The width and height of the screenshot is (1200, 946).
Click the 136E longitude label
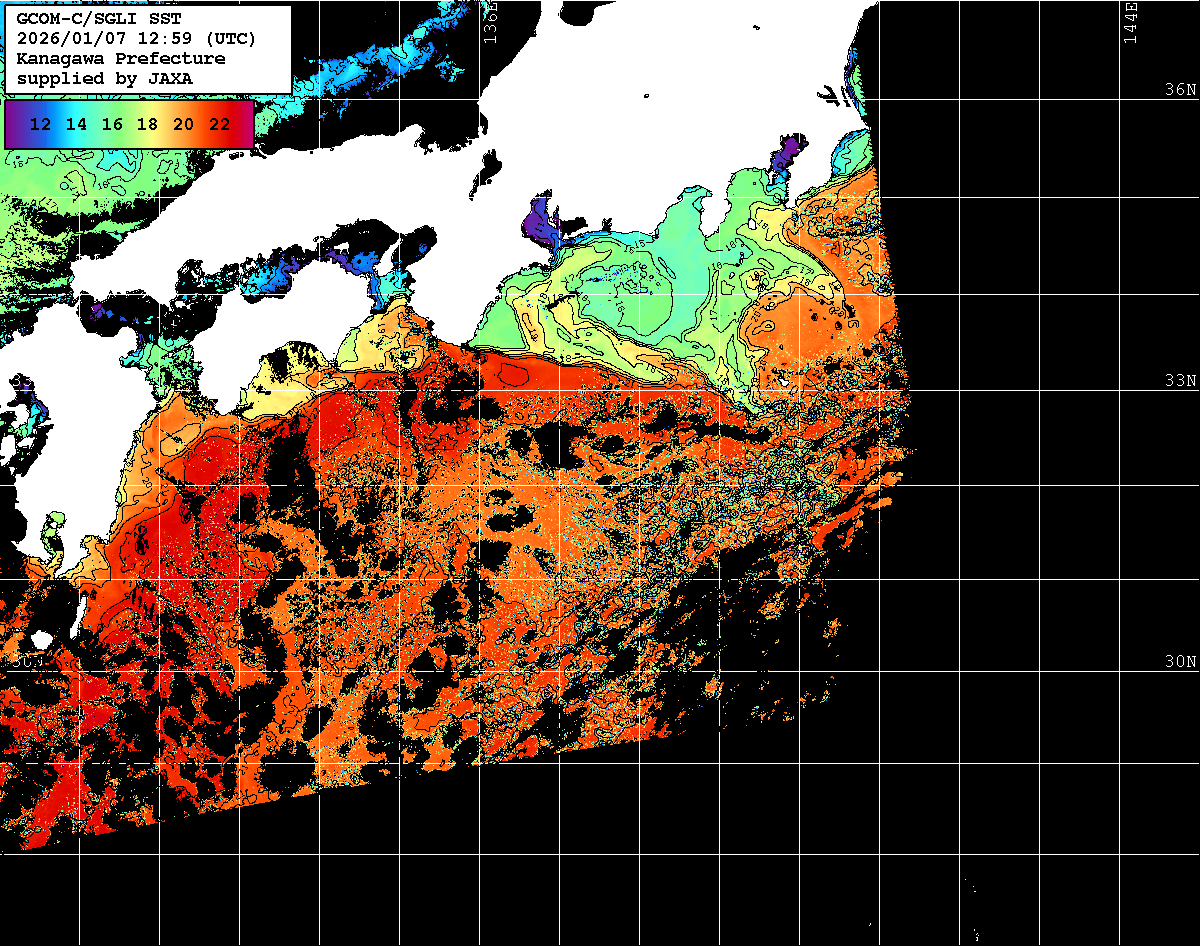click(490, 22)
